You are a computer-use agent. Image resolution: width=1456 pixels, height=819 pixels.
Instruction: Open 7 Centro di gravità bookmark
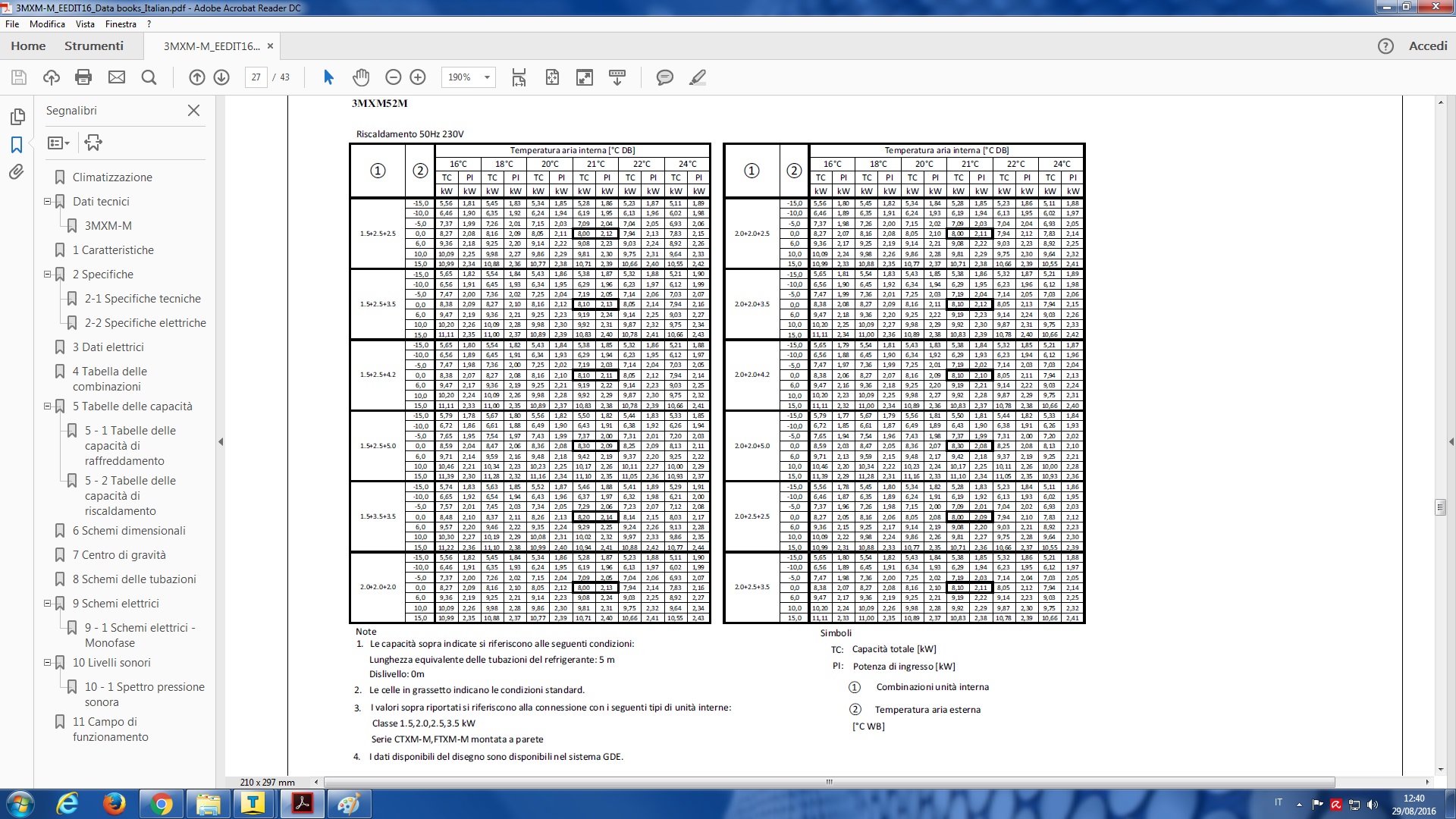(x=119, y=555)
